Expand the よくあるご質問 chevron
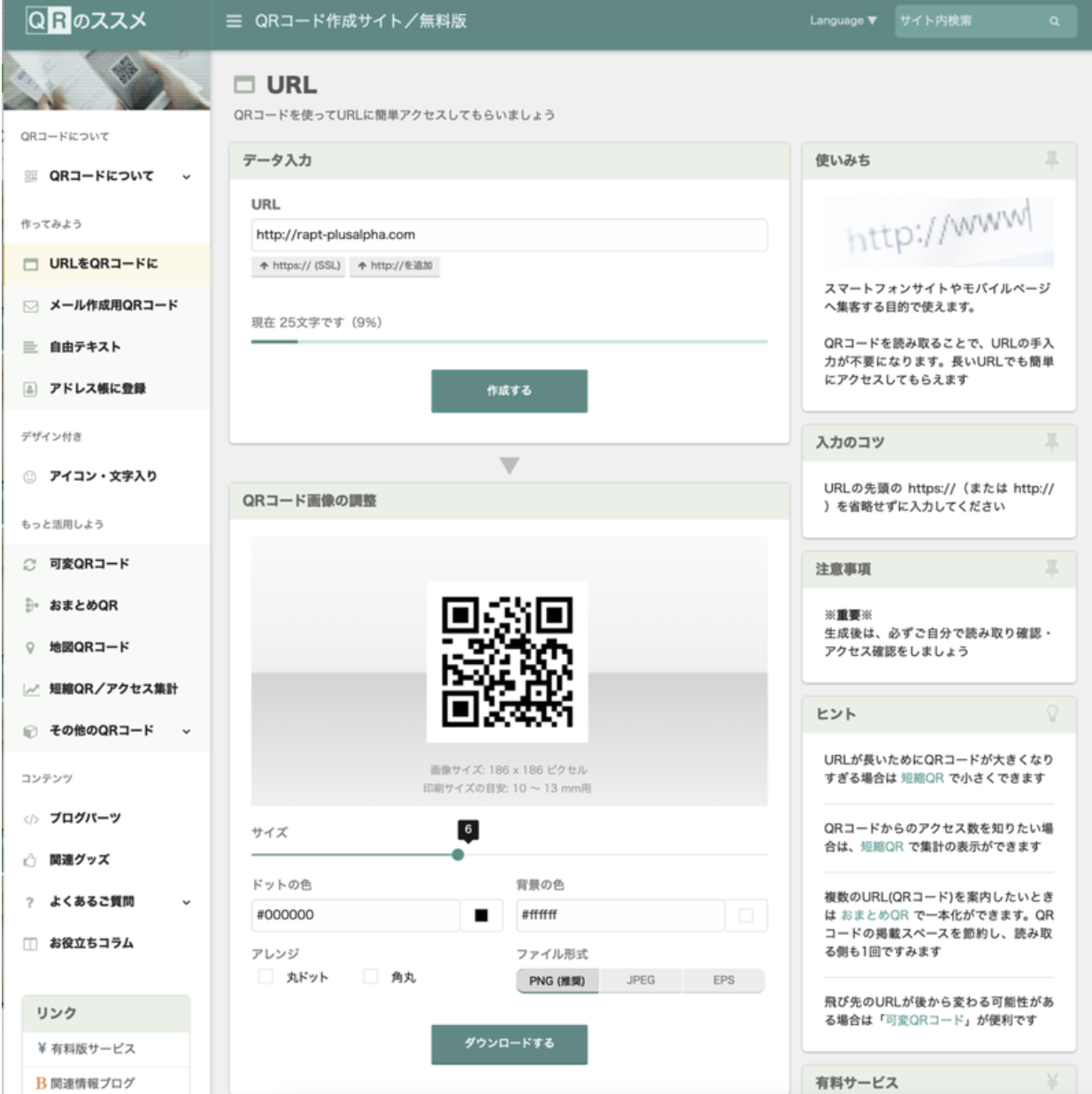The image size is (1092, 1094). pos(186,903)
